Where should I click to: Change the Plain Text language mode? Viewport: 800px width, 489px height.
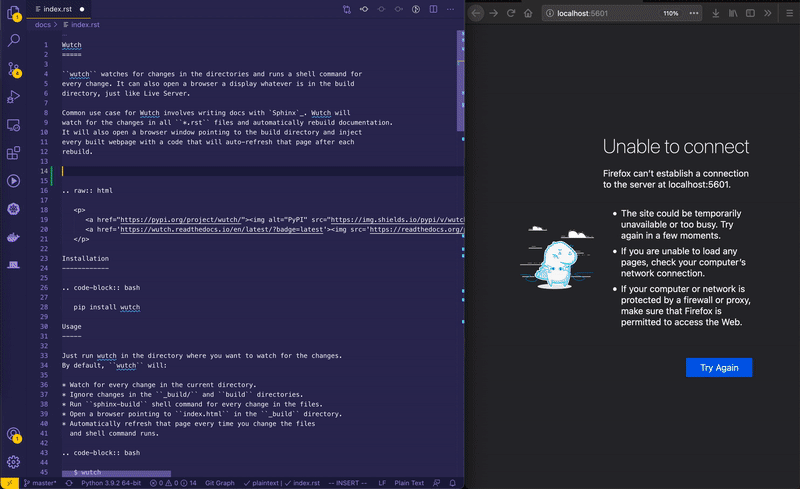pos(409,483)
